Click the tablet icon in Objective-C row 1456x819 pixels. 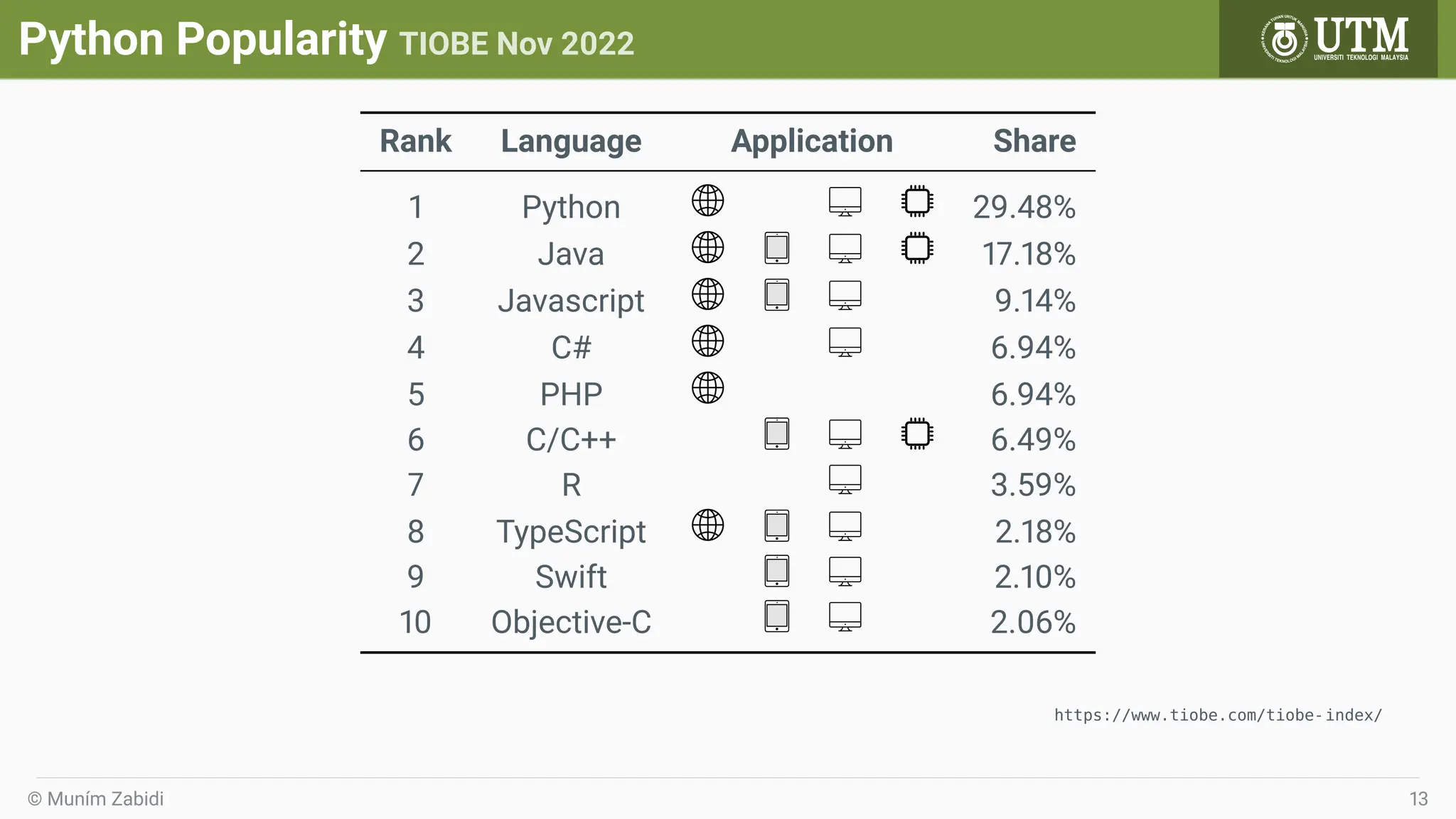(x=777, y=616)
